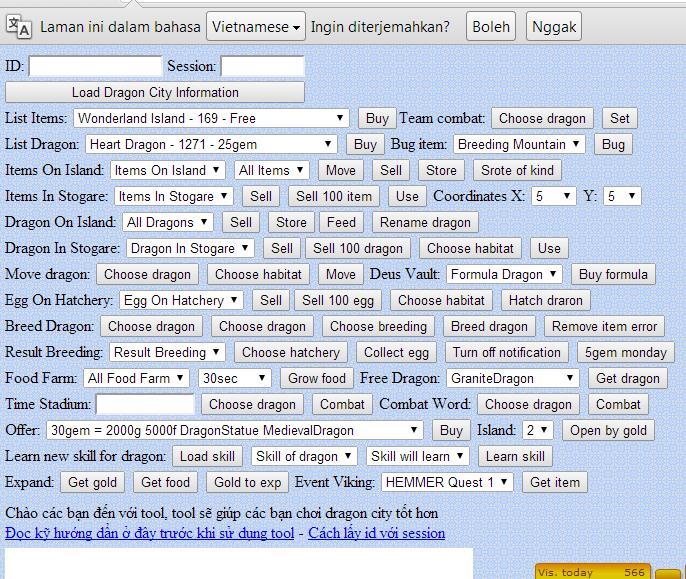The width and height of the screenshot is (686, 579).
Task: Focus the ID input field
Action: (95, 66)
